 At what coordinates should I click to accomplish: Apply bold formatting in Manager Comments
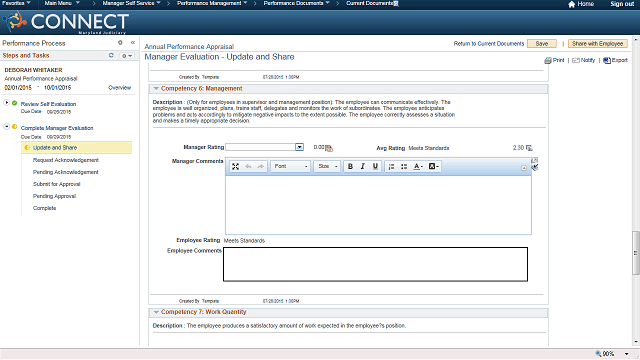[350, 167]
